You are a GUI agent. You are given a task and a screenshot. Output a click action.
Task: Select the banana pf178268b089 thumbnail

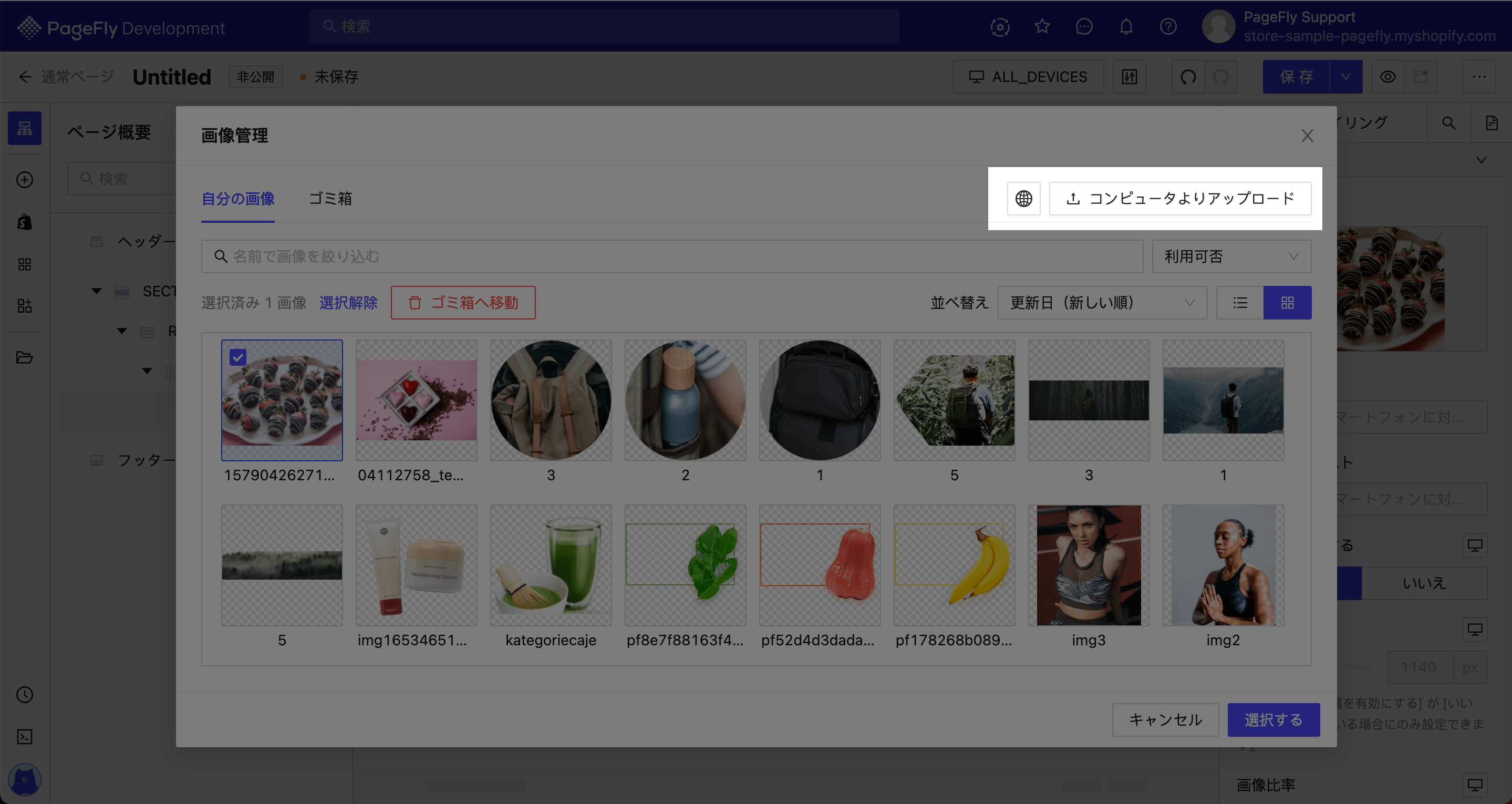coord(955,565)
